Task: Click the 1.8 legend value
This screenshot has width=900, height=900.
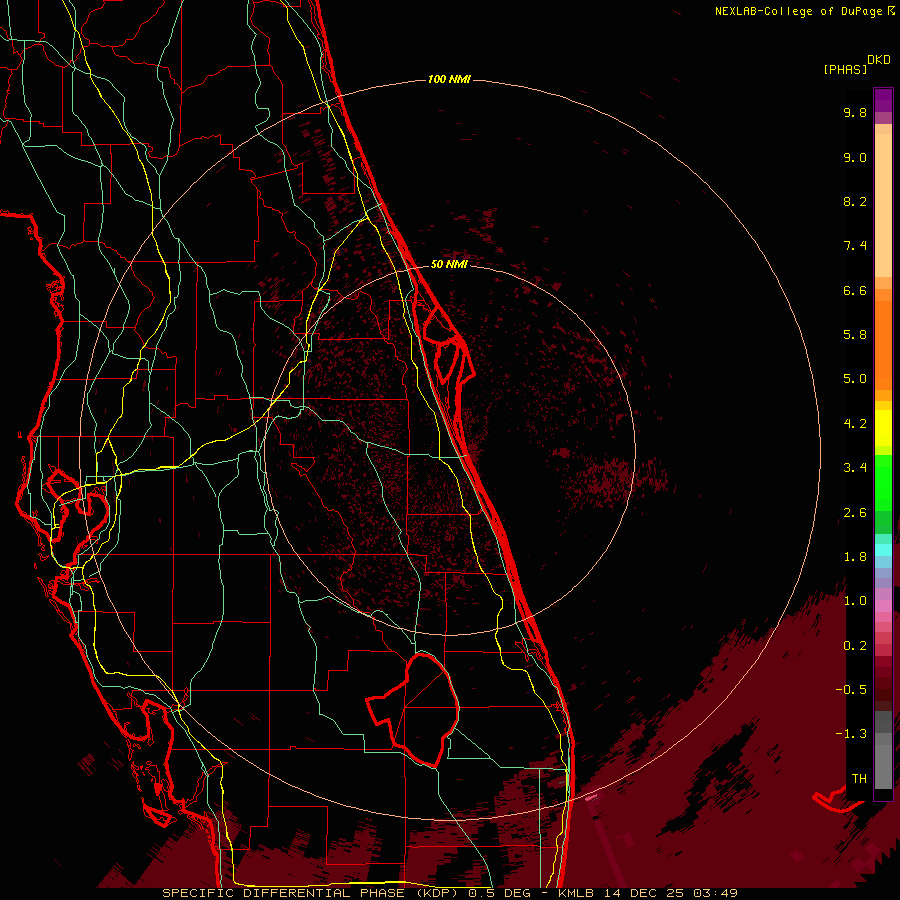Action: coord(855,557)
